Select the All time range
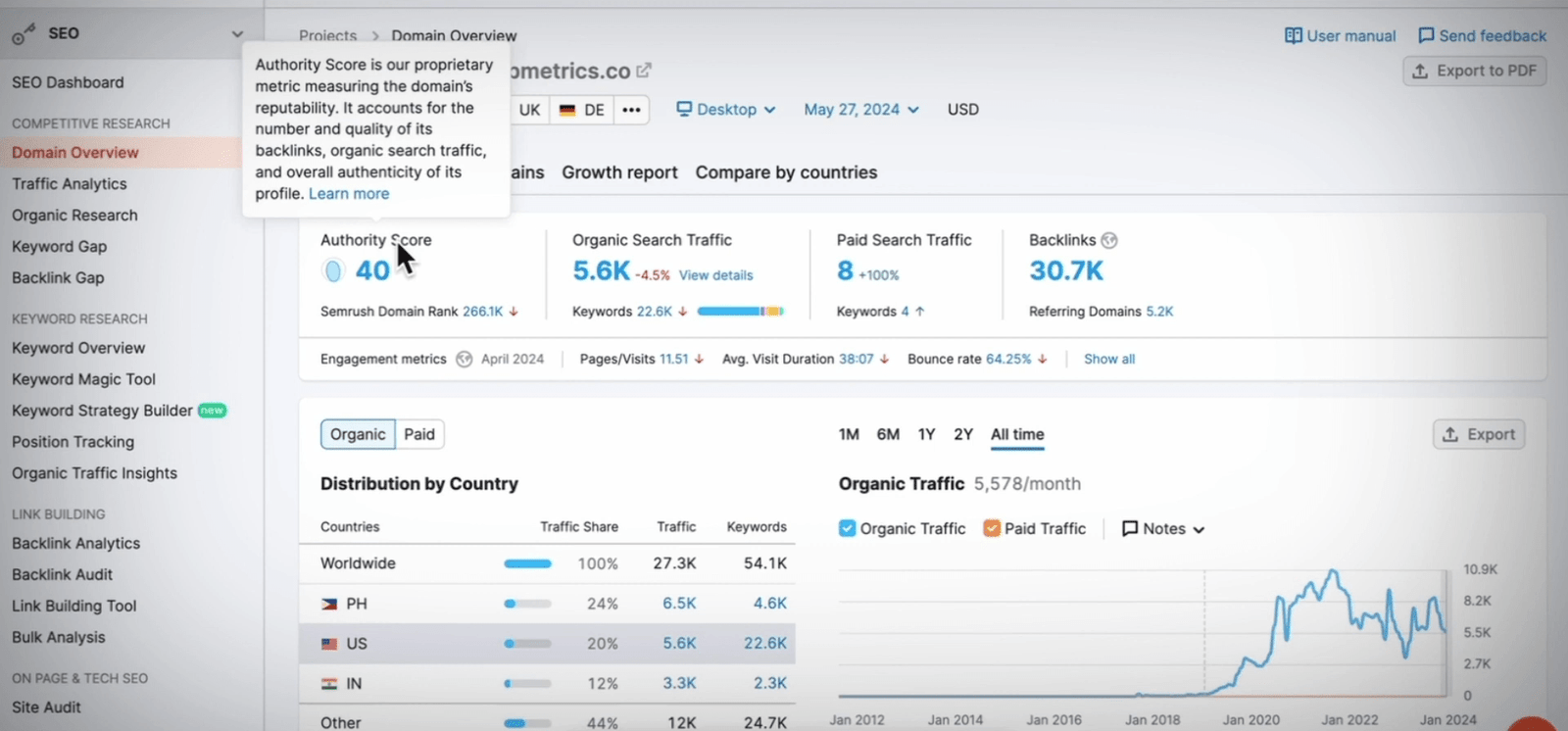Screen dimensions: 1568x731 click(x=1017, y=434)
